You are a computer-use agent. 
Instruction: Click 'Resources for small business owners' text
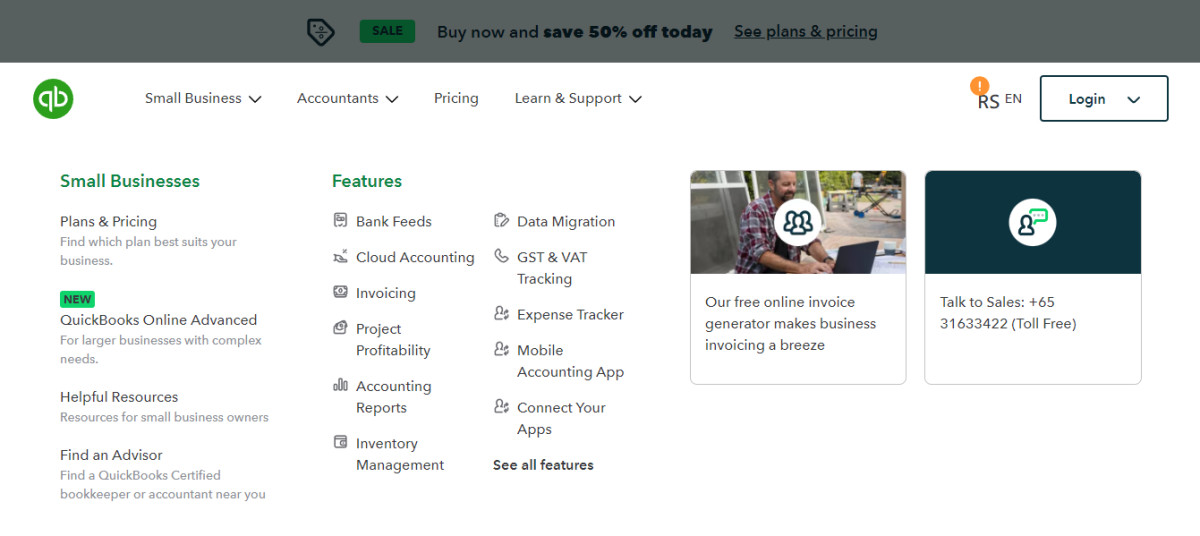point(164,417)
